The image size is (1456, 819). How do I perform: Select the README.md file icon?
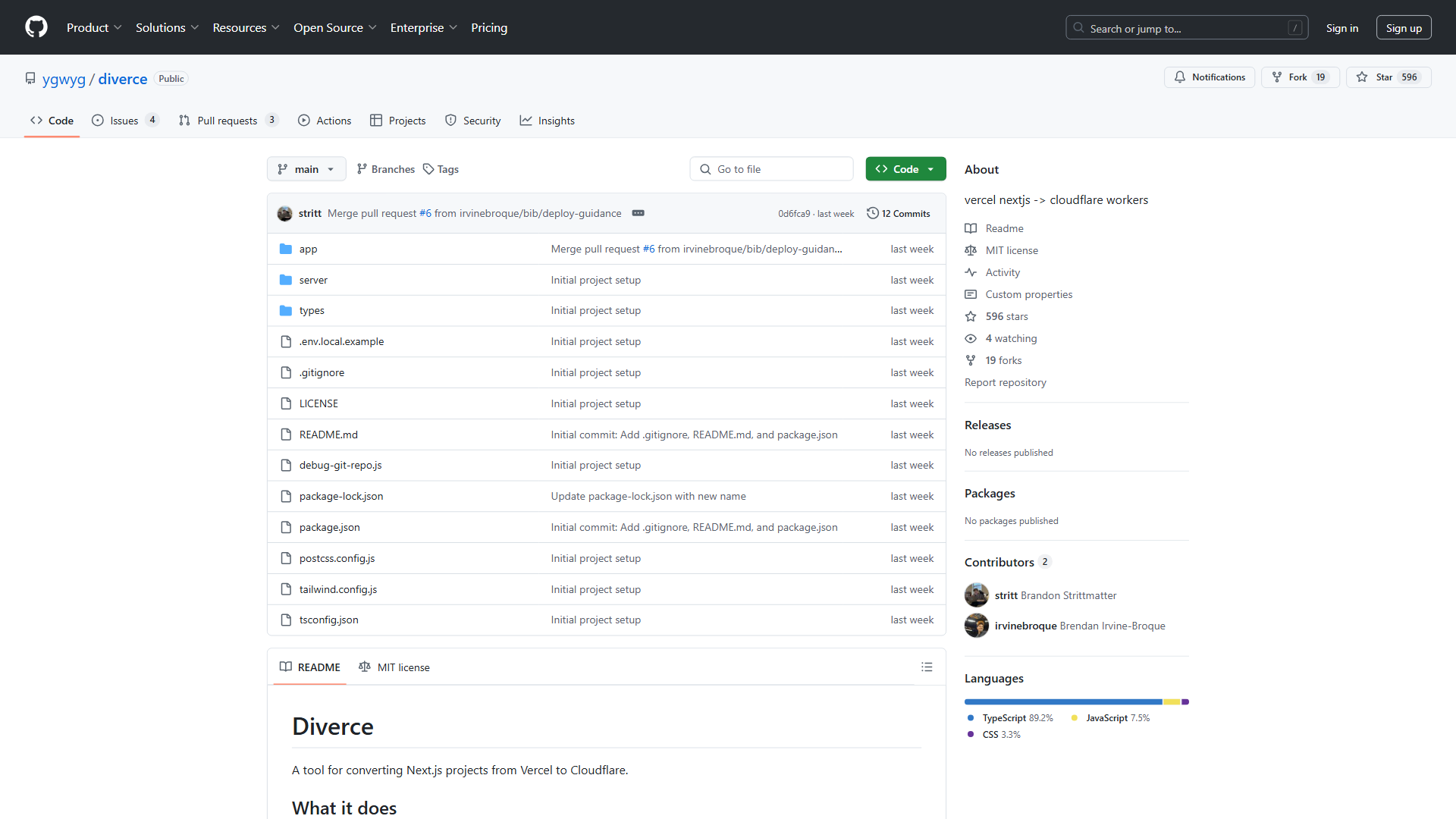coord(286,435)
